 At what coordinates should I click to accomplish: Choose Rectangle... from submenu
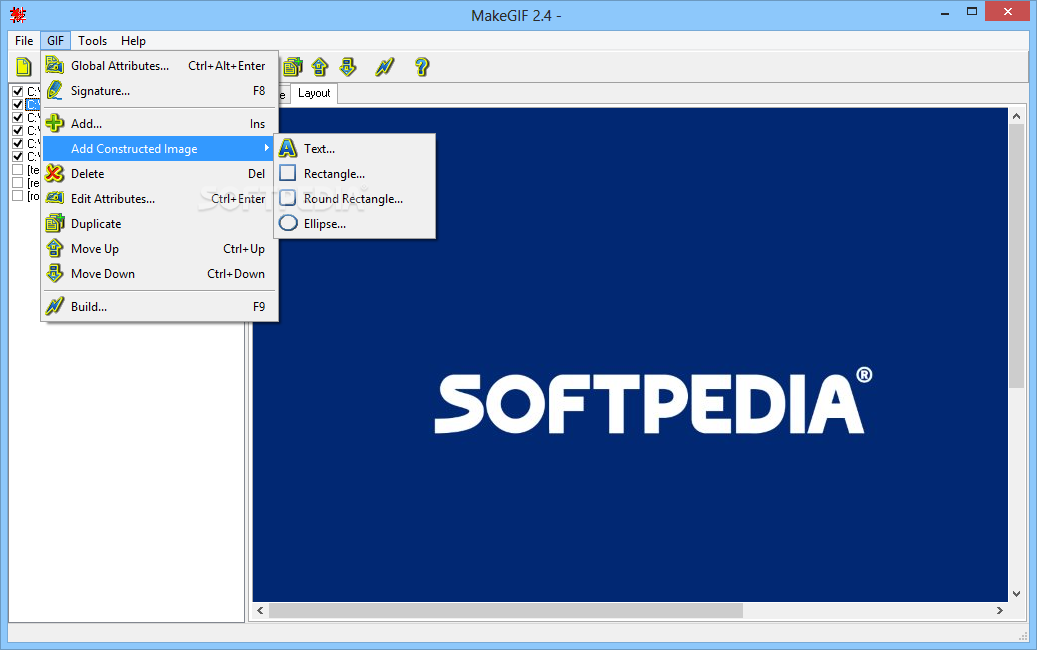(355, 174)
